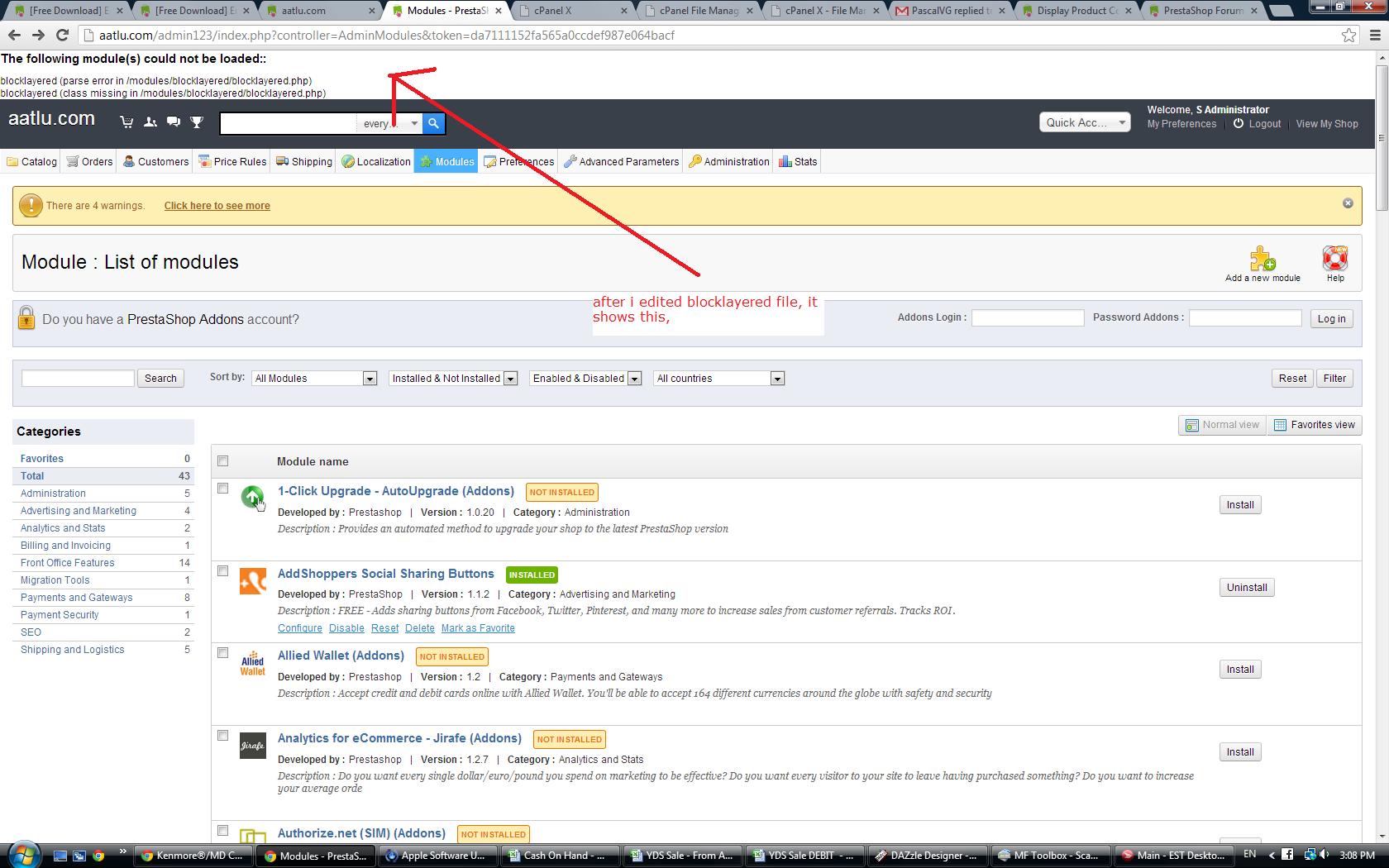Open the volume icon in system tray
The image size is (1389, 868).
click(1325, 855)
